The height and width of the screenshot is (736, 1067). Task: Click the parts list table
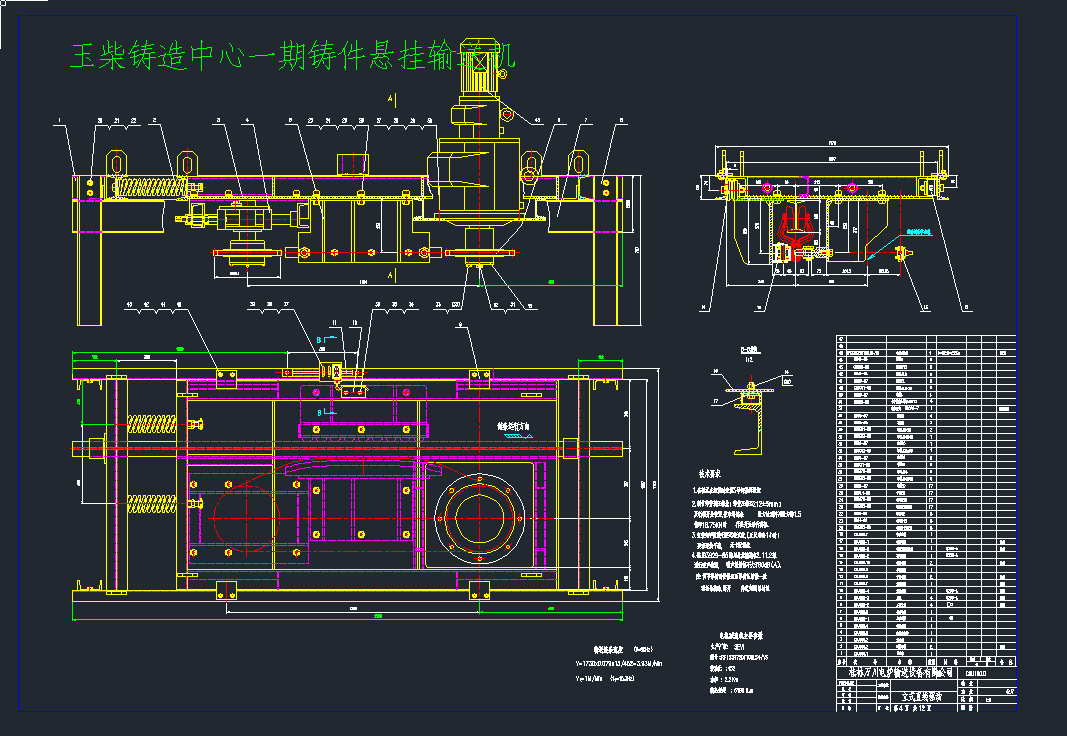[924, 500]
